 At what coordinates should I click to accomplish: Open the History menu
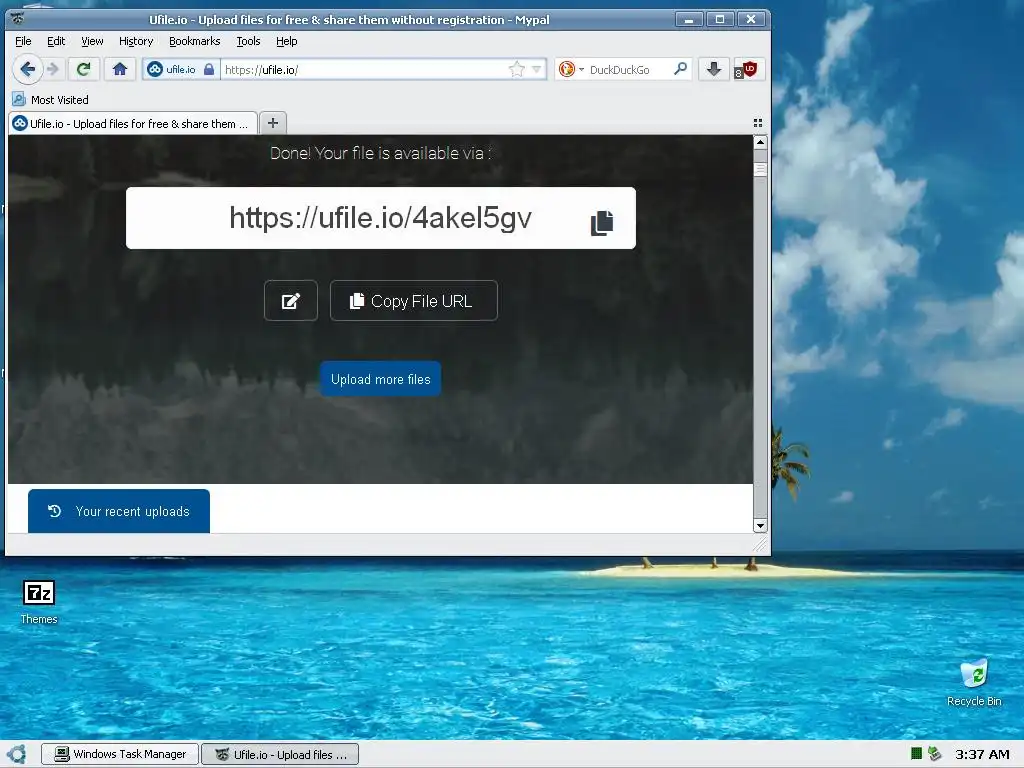tap(136, 41)
